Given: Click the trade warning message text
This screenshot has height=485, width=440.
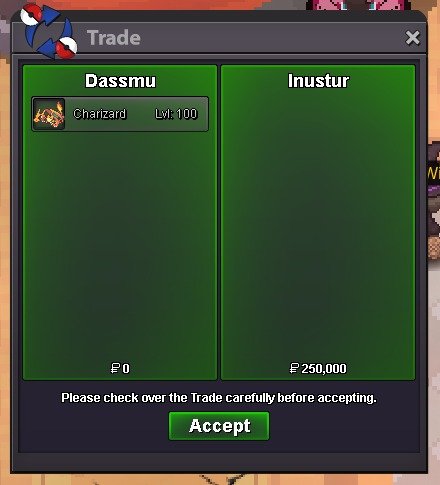Looking at the screenshot, I should click(x=219, y=398).
